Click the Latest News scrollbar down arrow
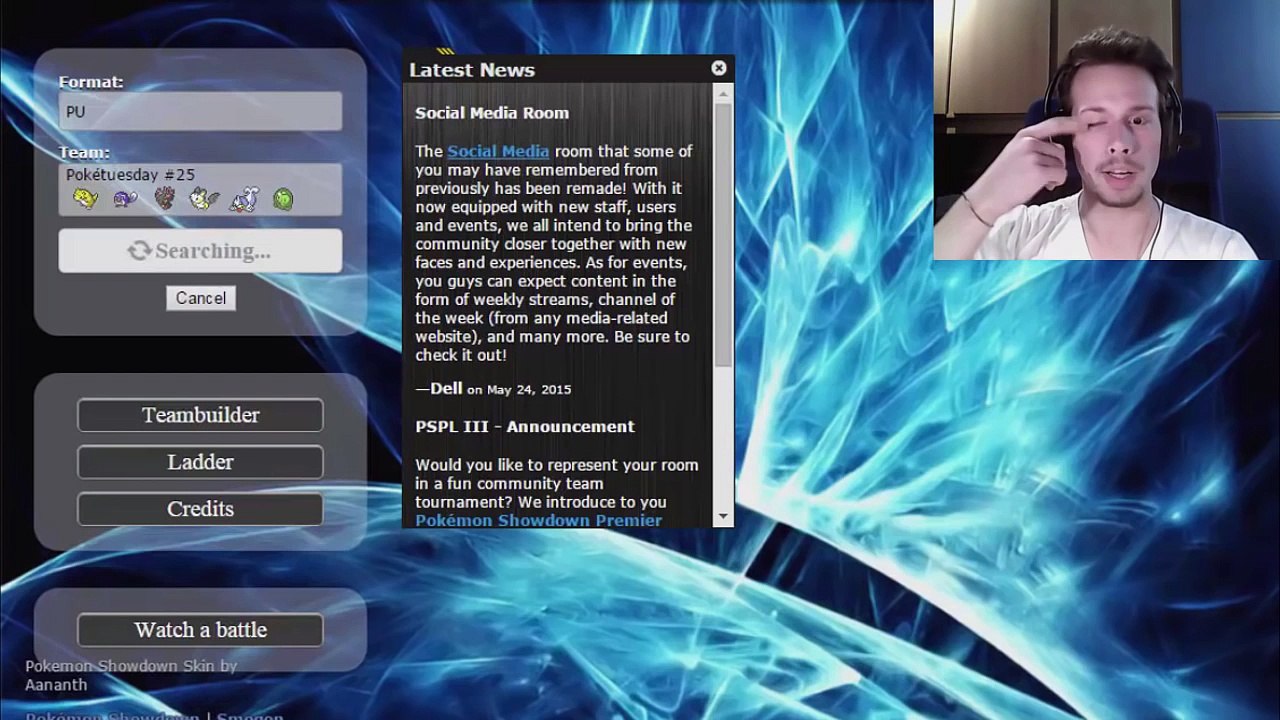Screen dimensions: 1280x720 pyautogui.click(x=724, y=516)
